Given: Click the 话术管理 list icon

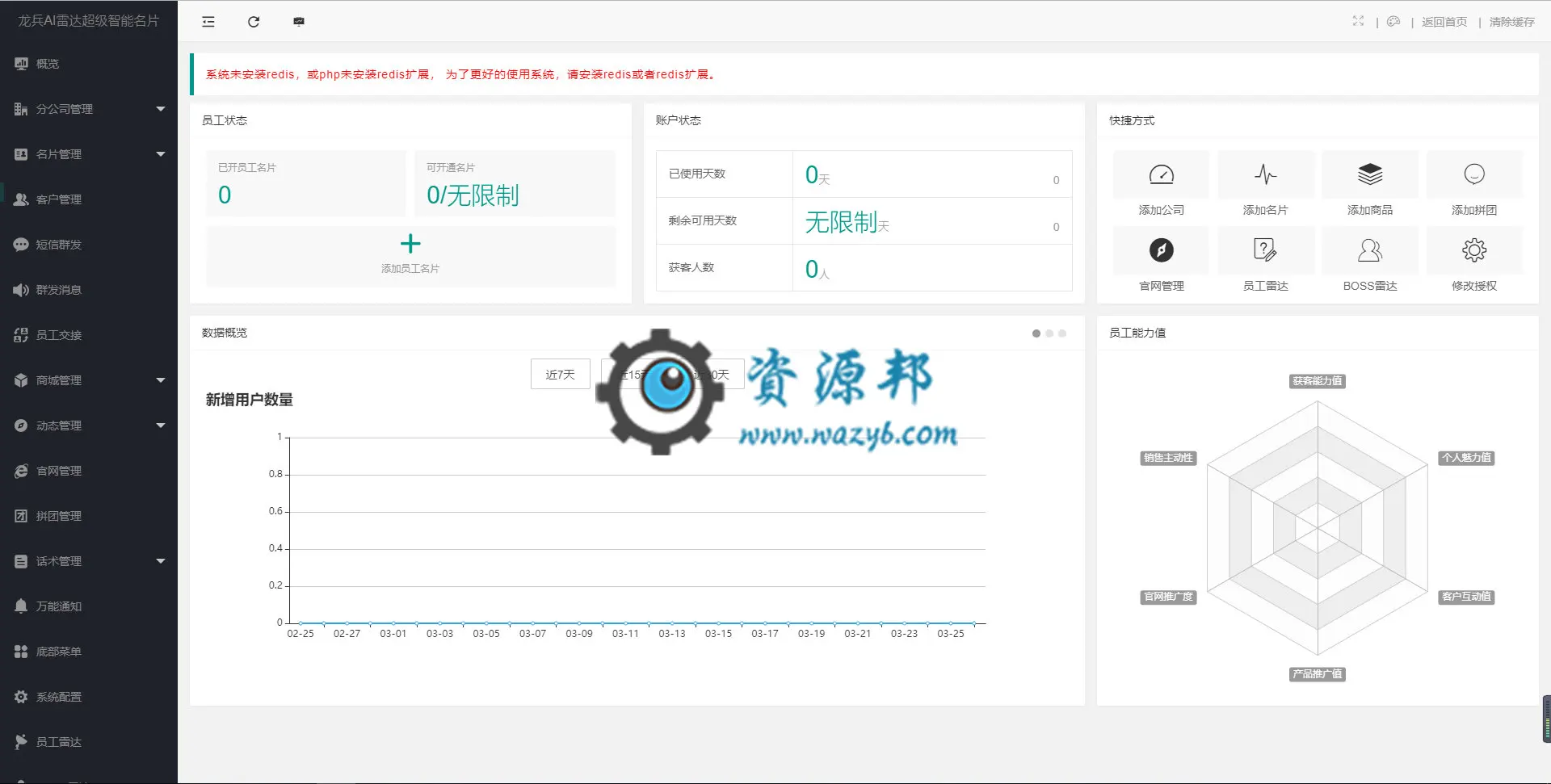Looking at the screenshot, I should (x=21, y=561).
